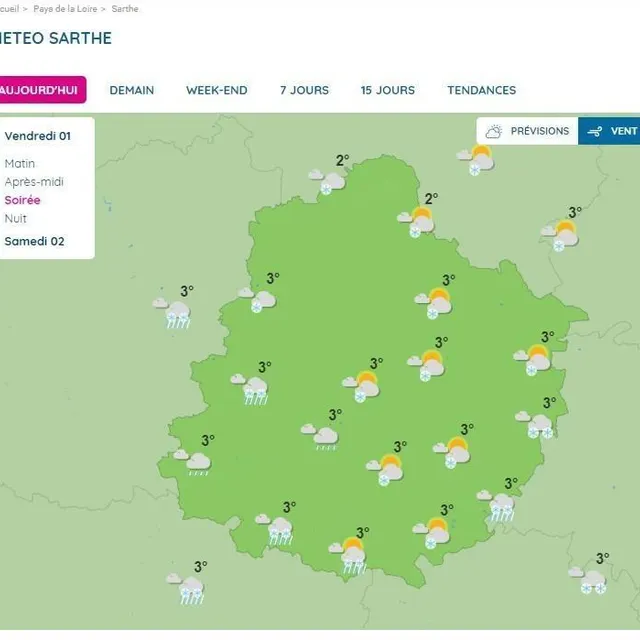The width and height of the screenshot is (640, 640).
Task: Switch to the DEMAIN tab
Action: pyautogui.click(x=132, y=90)
